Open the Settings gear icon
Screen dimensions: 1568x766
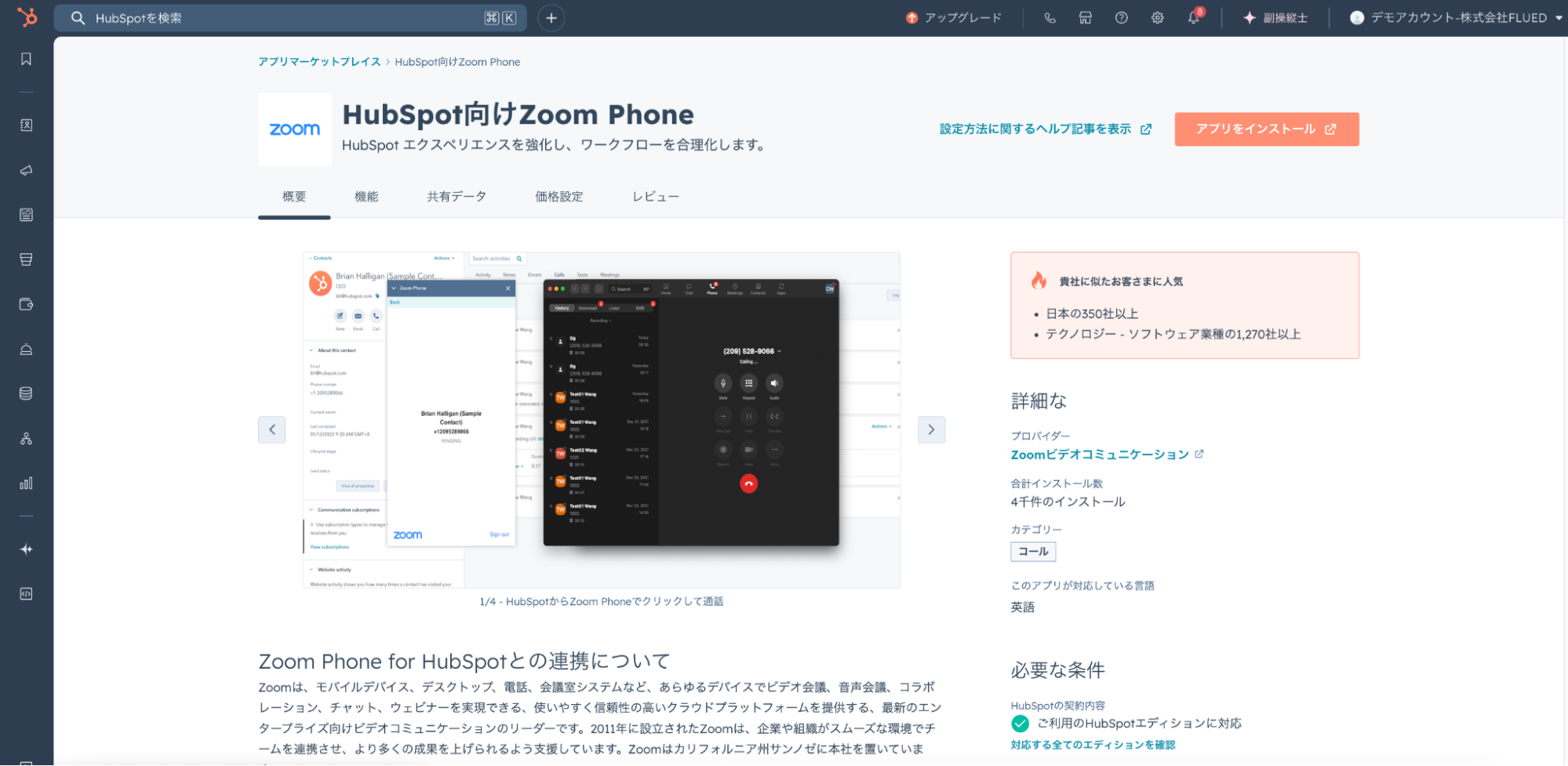coord(1158,18)
